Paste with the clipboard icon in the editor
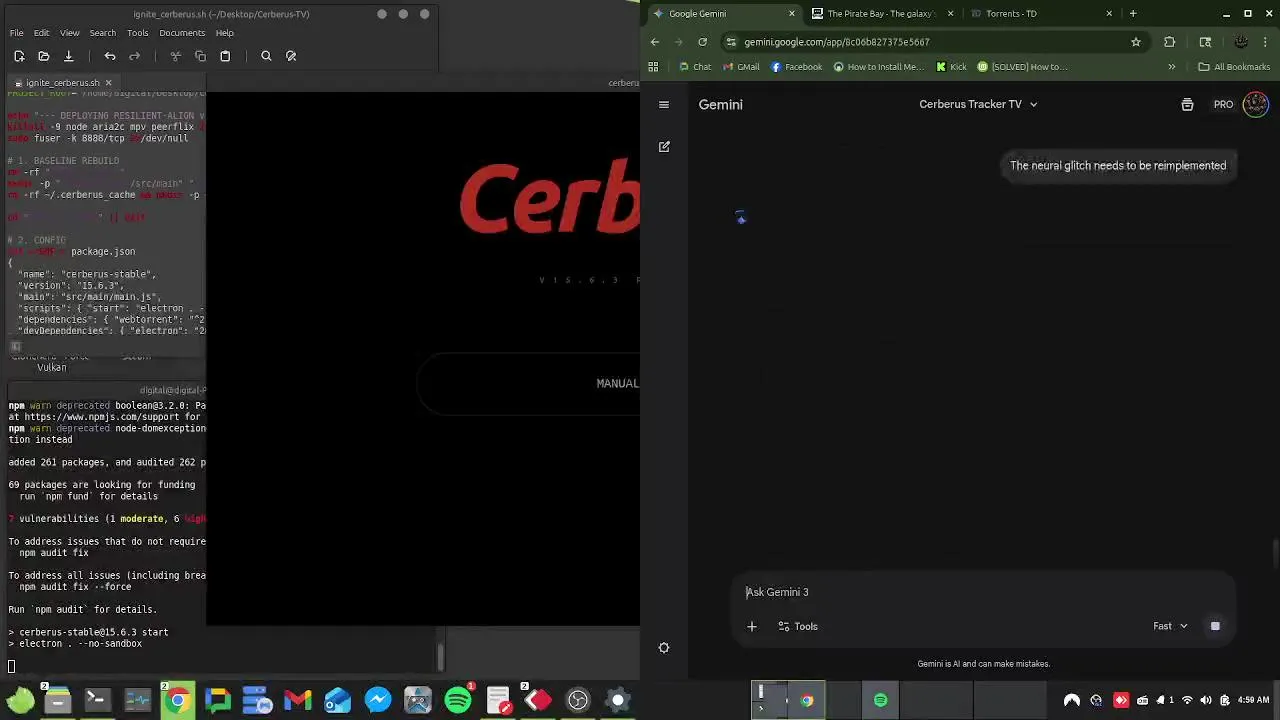Image resolution: width=1280 pixels, height=720 pixels. click(x=225, y=56)
